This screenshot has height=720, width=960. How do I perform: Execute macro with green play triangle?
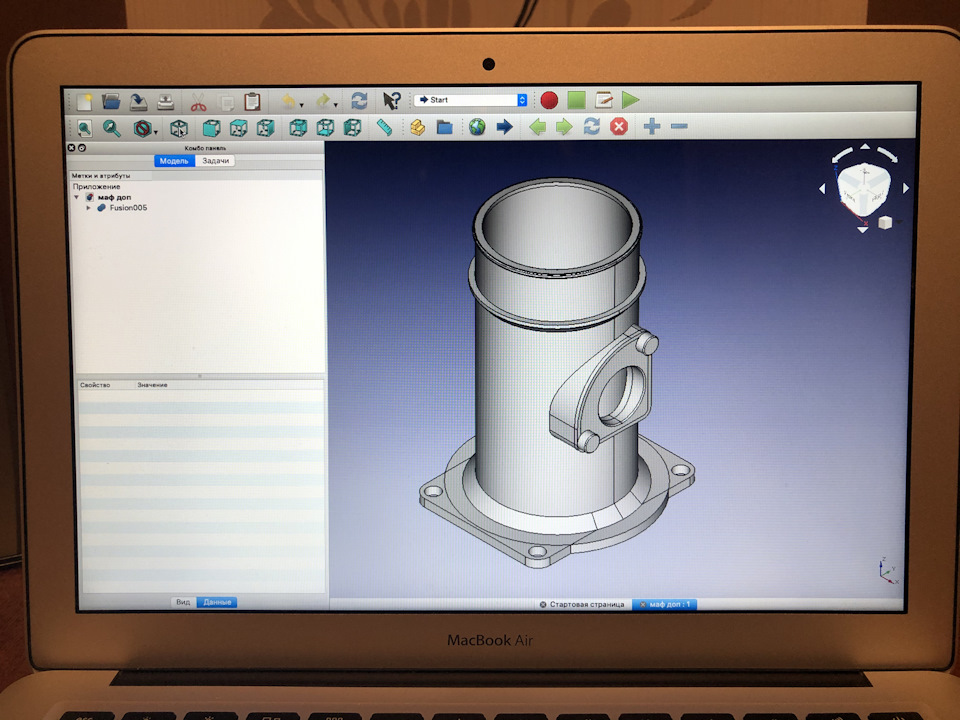pyautogui.click(x=631, y=99)
